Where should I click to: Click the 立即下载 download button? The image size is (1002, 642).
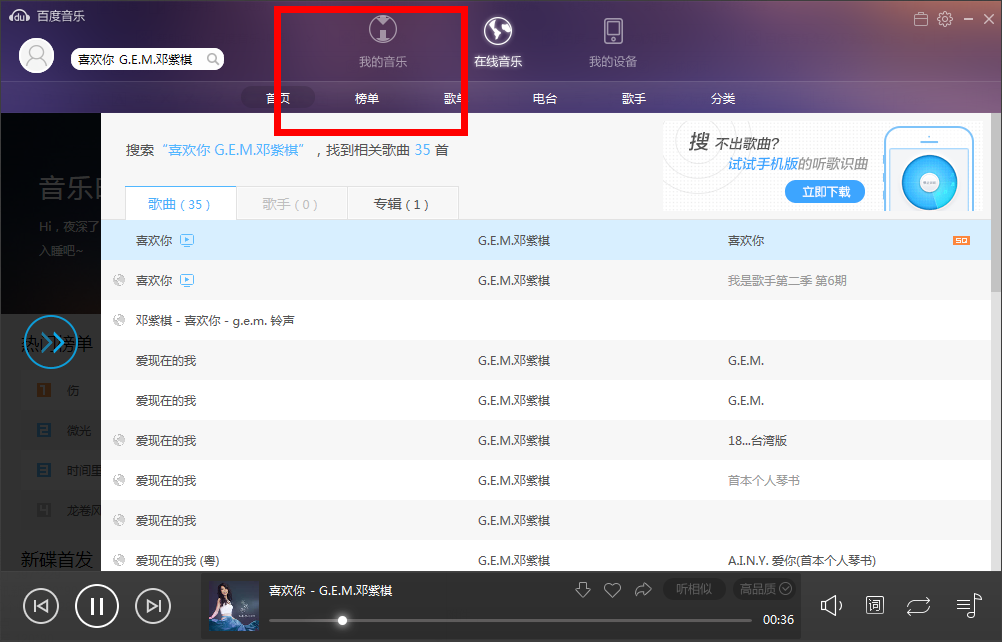click(824, 191)
